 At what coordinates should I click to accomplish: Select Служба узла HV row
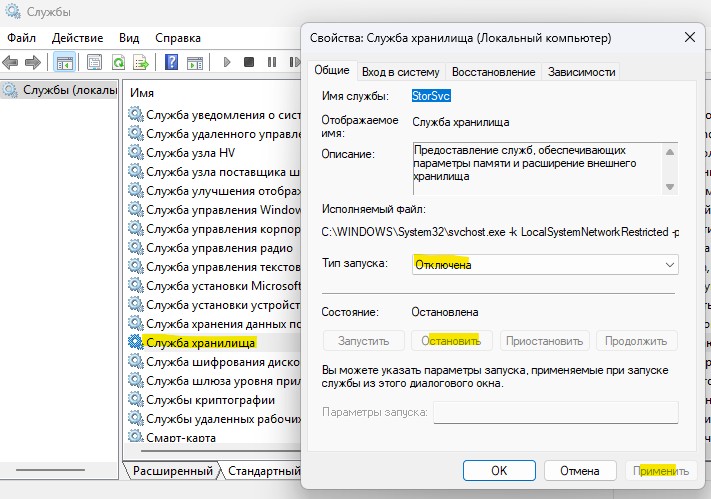pyautogui.click(x=214, y=153)
